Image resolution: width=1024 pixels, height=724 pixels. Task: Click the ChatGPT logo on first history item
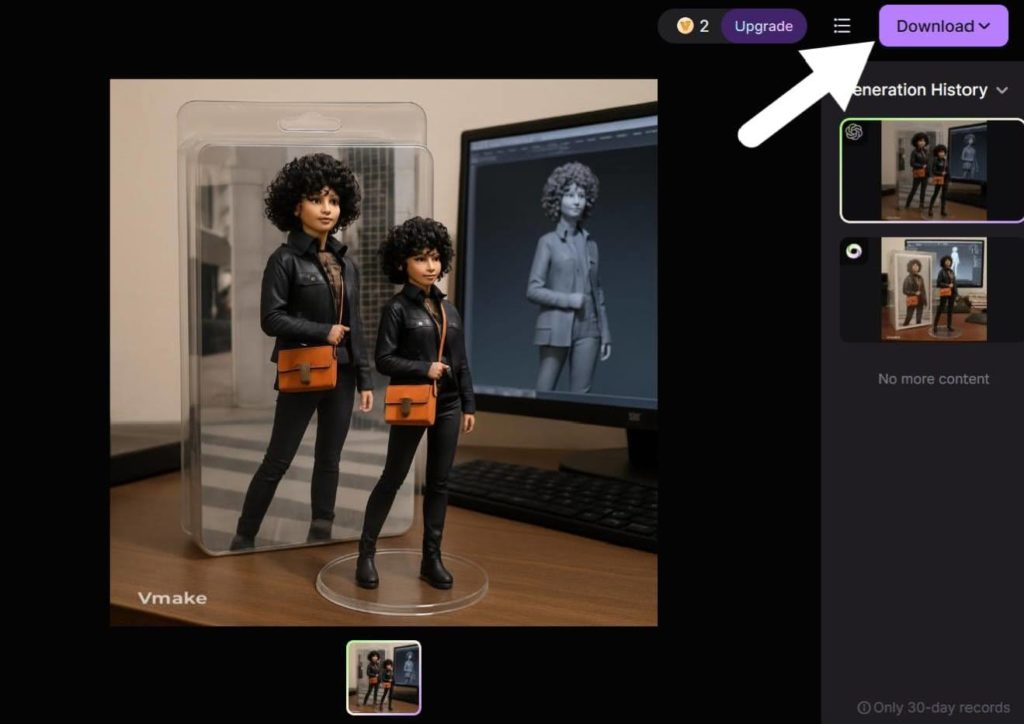854,132
